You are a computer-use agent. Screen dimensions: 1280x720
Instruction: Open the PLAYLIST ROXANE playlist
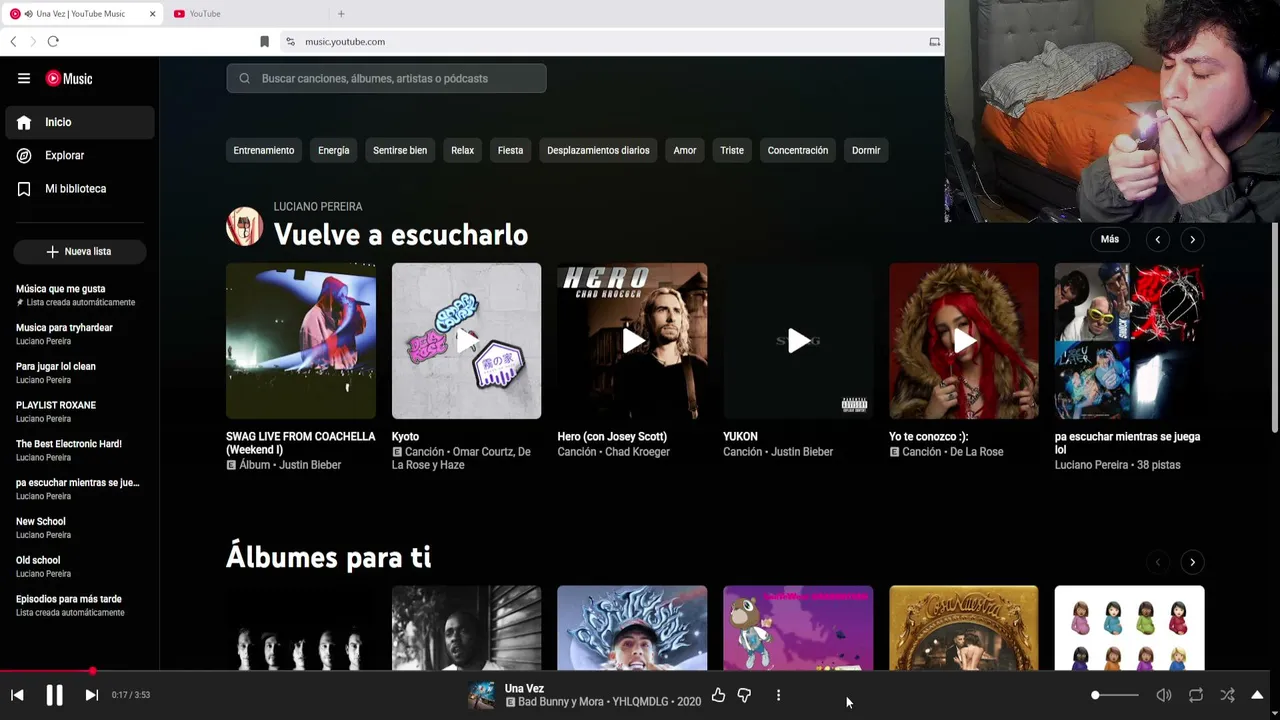tap(78, 412)
